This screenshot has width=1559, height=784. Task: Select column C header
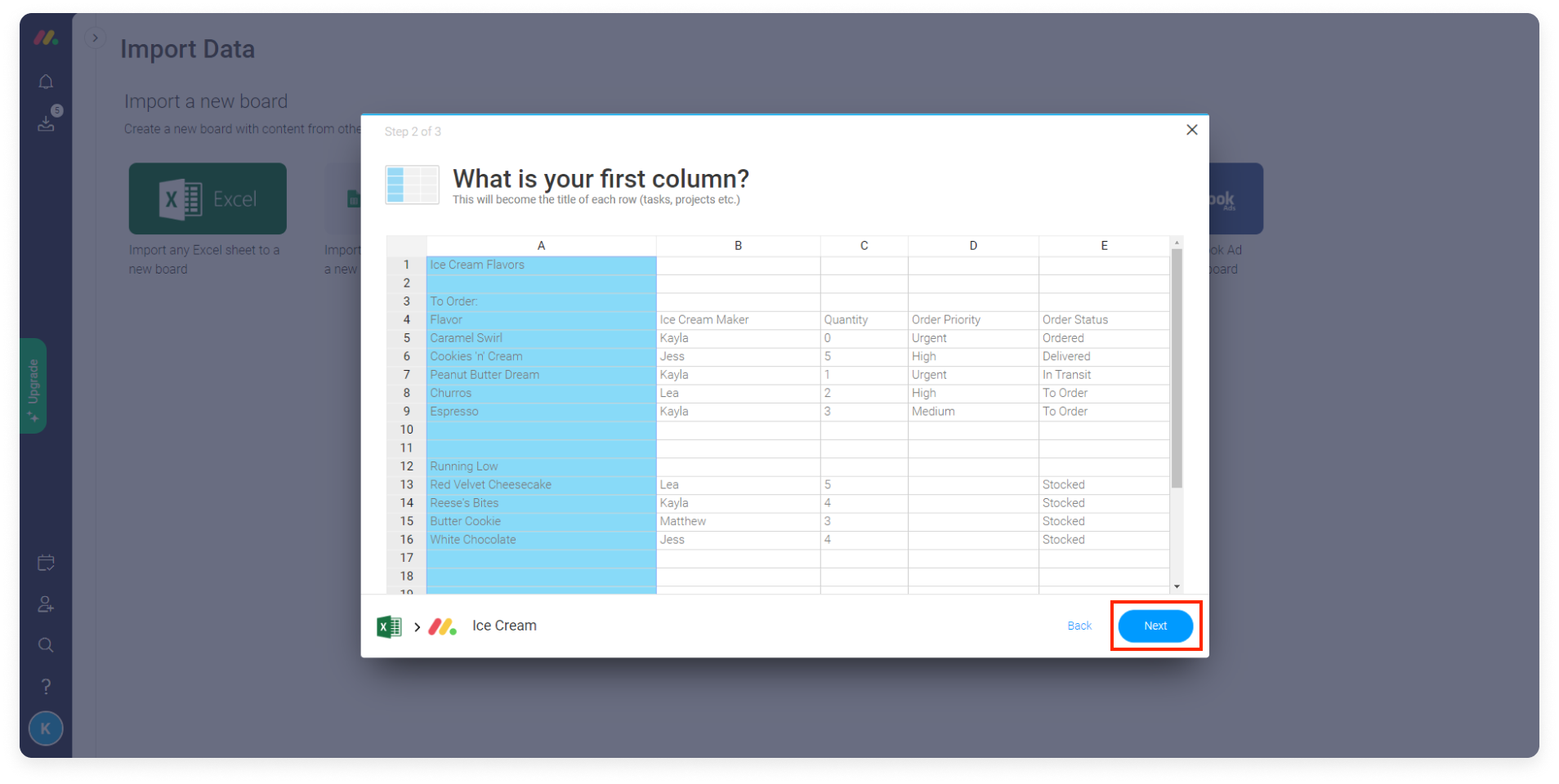click(864, 246)
